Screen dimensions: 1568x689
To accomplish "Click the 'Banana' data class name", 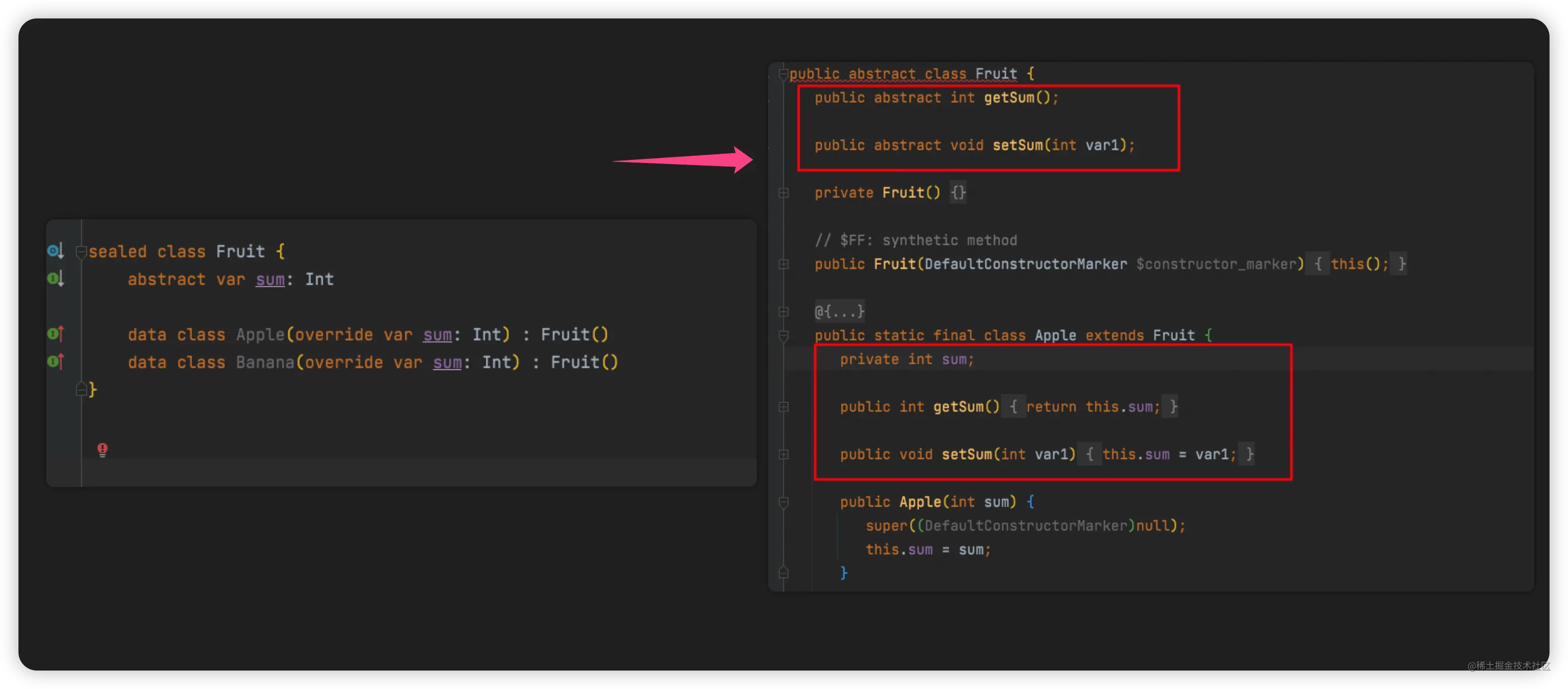I will pos(265,362).
